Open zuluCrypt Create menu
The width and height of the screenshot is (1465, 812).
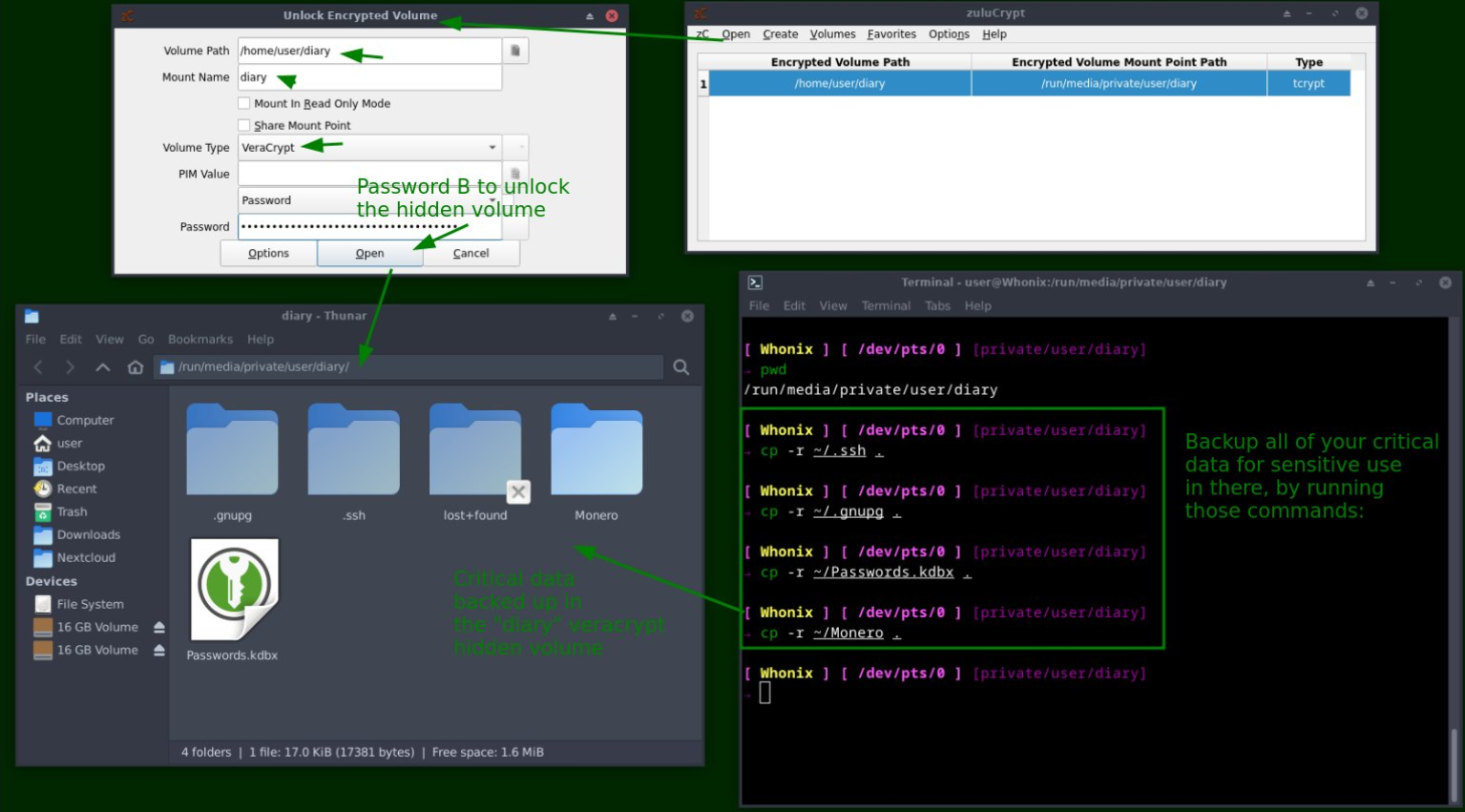[781, 34]
